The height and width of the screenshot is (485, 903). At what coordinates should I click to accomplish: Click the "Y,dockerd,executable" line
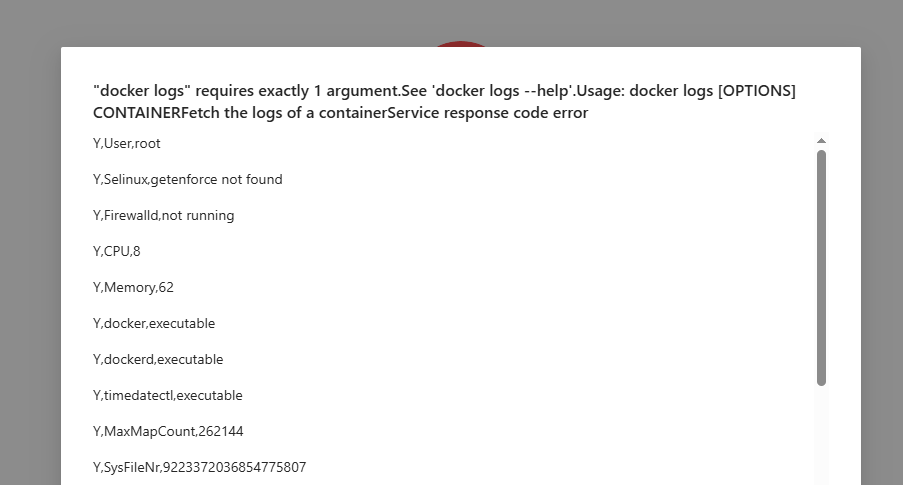tap(157, 359)
